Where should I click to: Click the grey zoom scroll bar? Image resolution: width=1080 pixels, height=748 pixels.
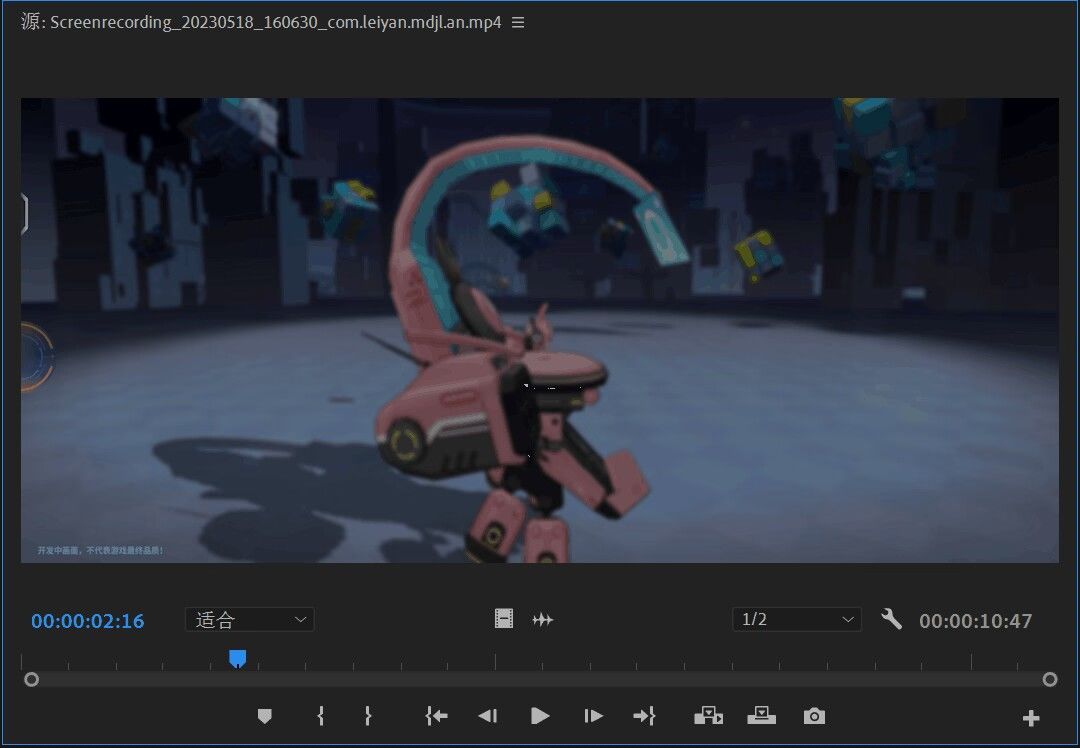pyautogui.click(x=540, y=680)
